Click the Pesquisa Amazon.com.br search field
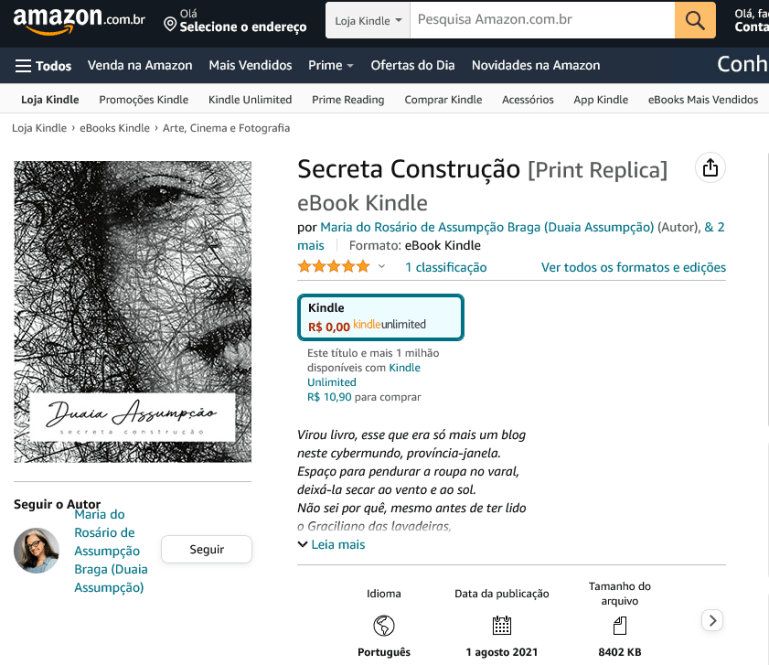769x665 pixels. pos(540,20)
